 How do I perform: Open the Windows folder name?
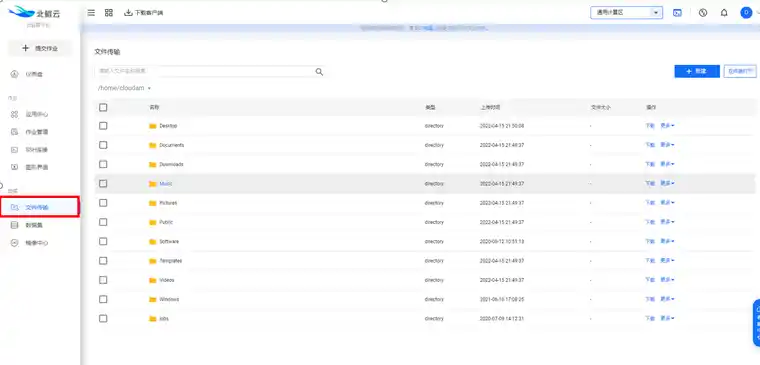click(x=169, y=300)
